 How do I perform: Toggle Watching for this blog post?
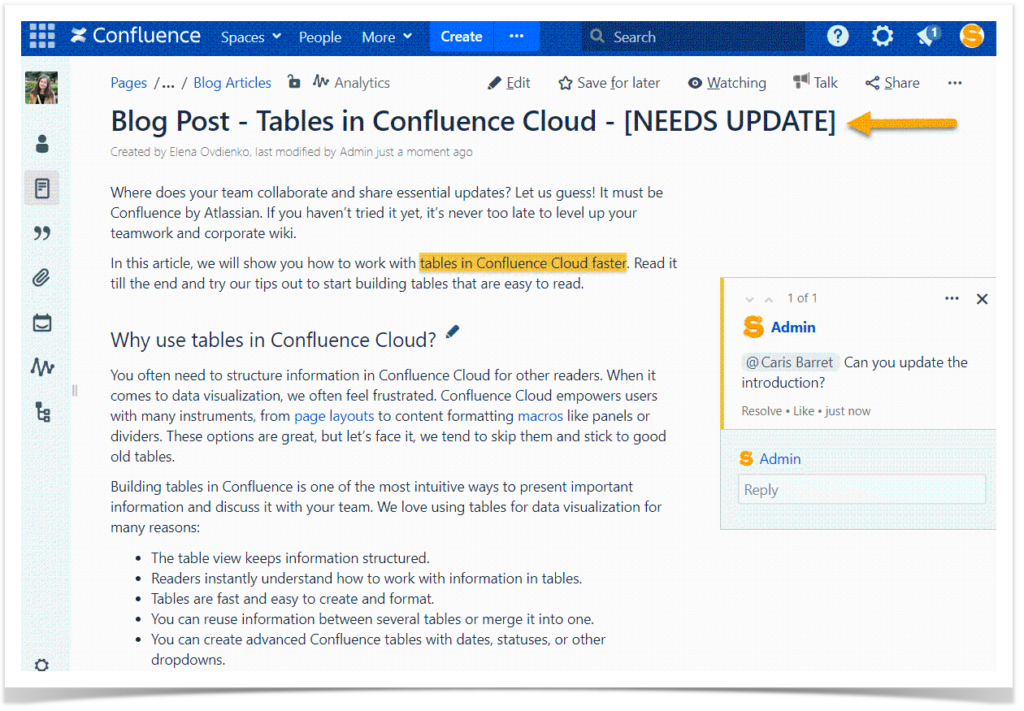727,82
